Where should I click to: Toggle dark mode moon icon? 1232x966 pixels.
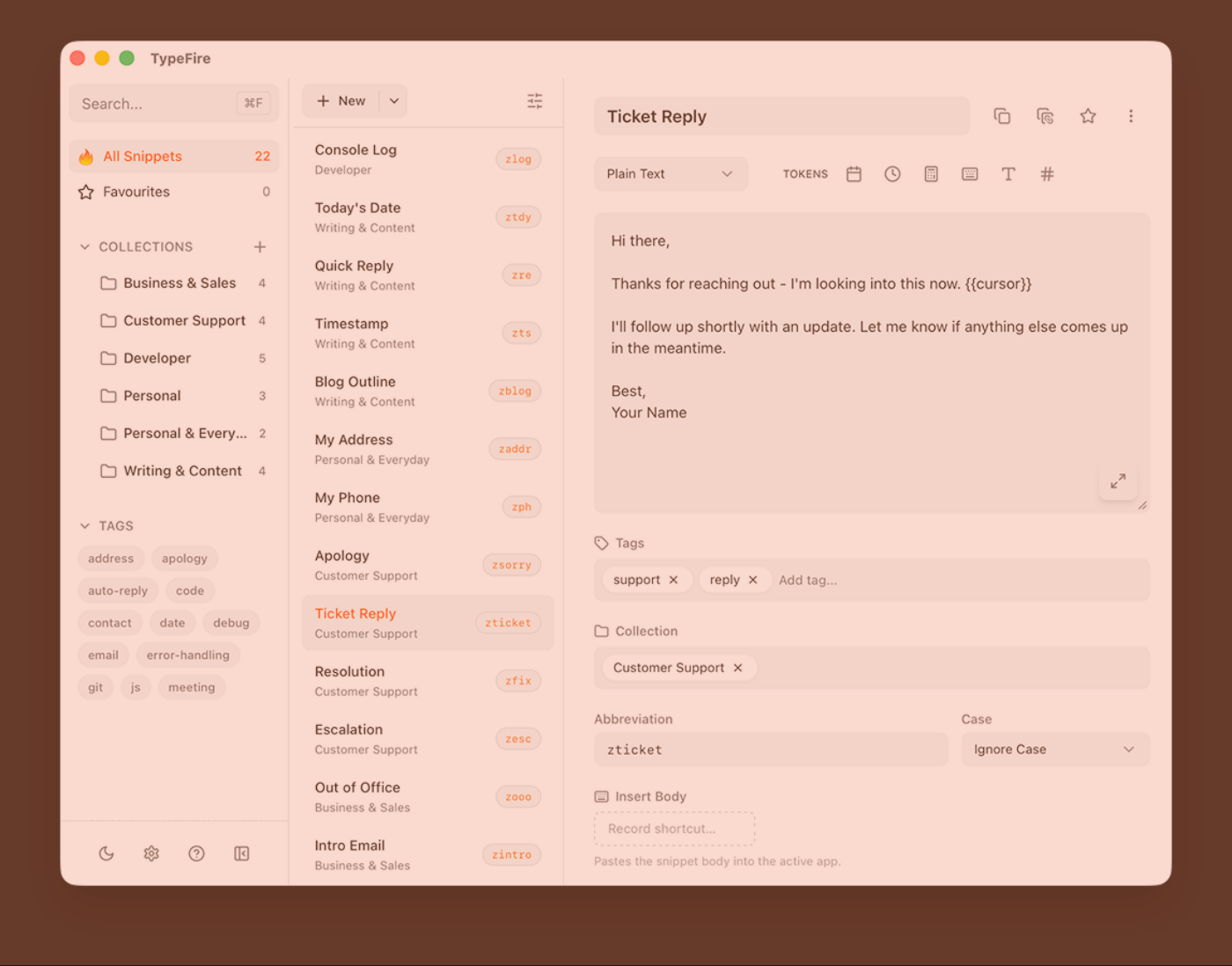tap(106, 853)
